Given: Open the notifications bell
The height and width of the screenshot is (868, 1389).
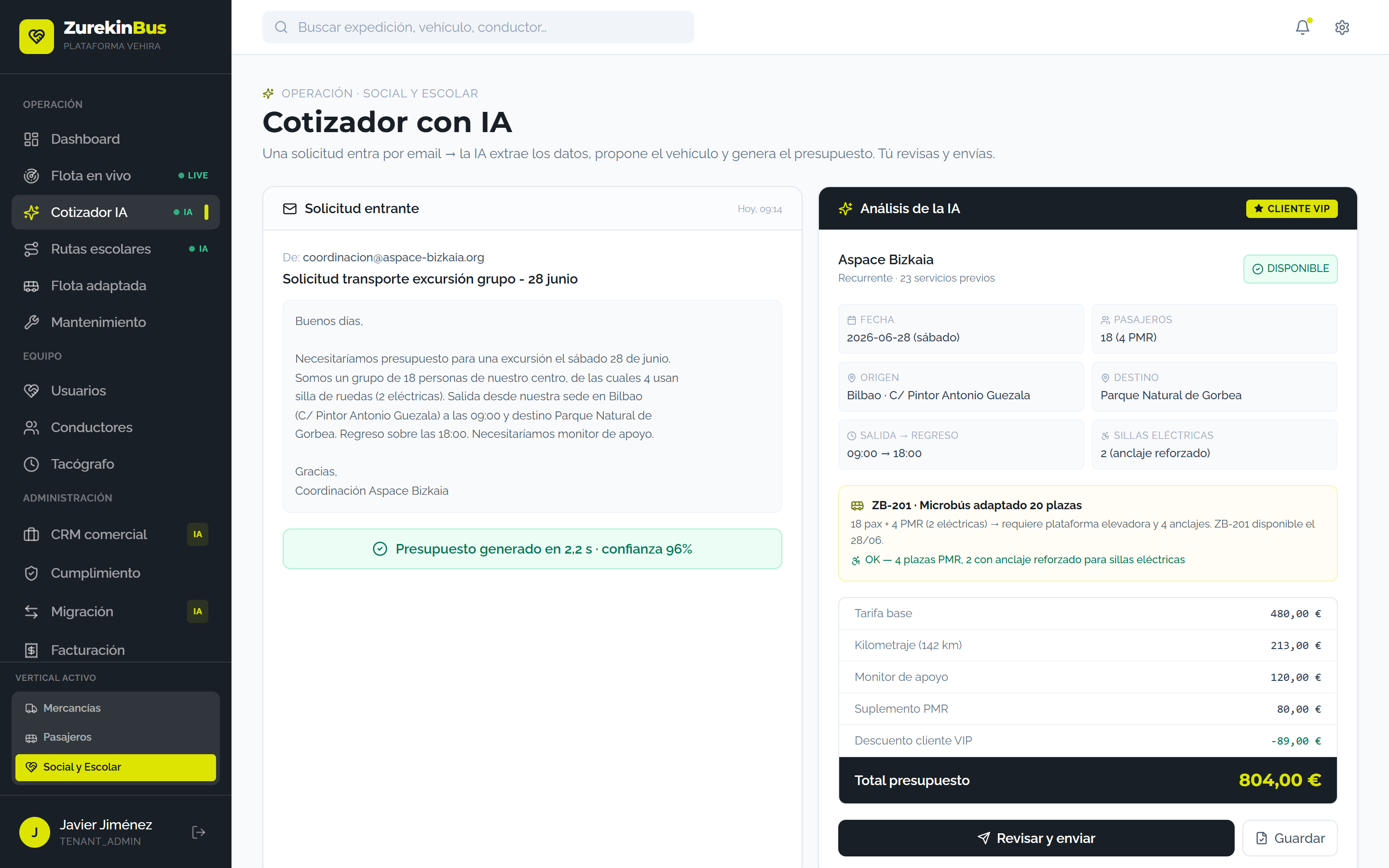Looking at the screenshot, I should (x=1302, y=27).
